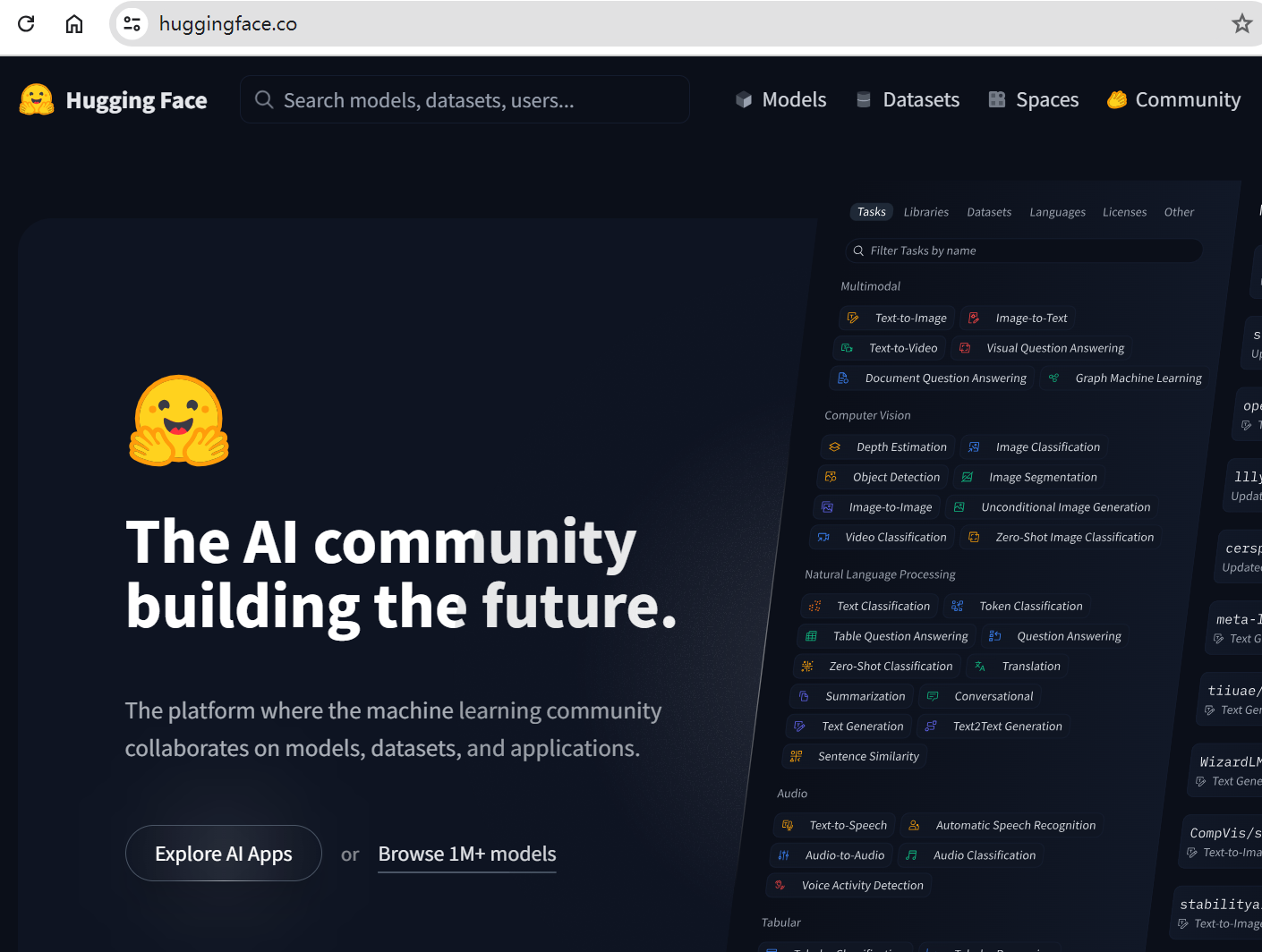1262x952 pixels.
Task: Click the Graph Machine Learning icon
Action: (x=1053, y=378)
